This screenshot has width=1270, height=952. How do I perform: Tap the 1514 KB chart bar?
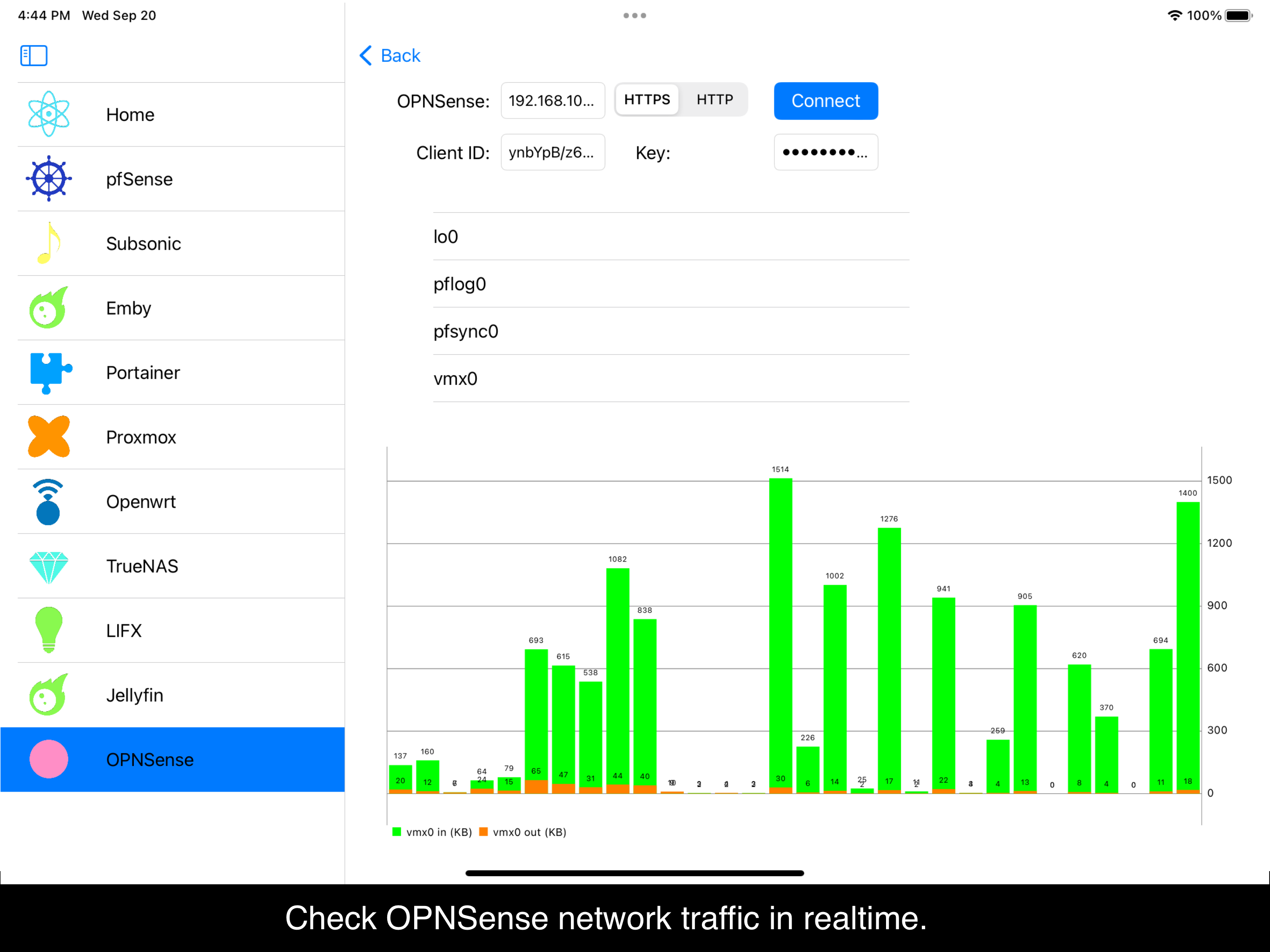(780, 635)
